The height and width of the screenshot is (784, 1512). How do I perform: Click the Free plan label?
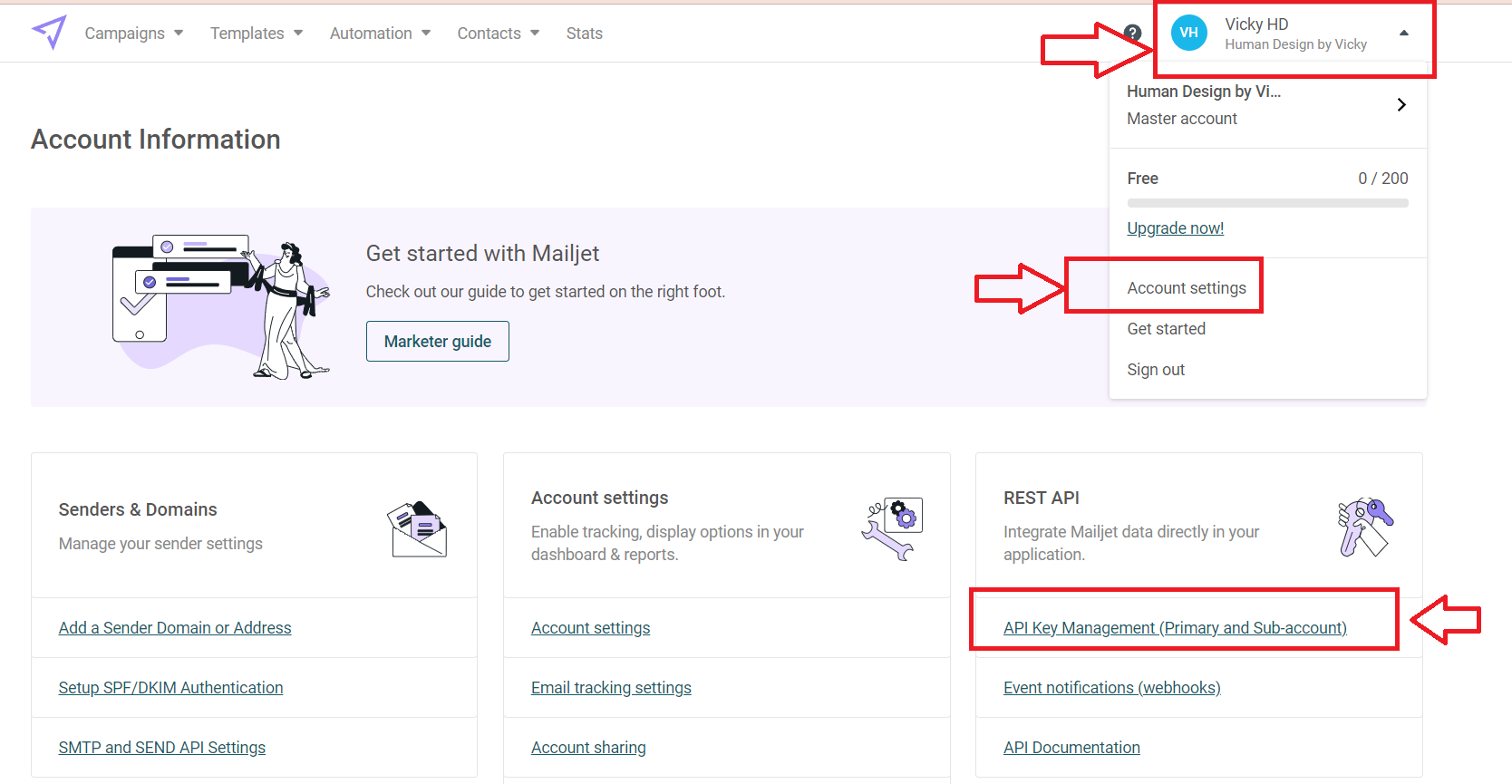(1142, 179)
